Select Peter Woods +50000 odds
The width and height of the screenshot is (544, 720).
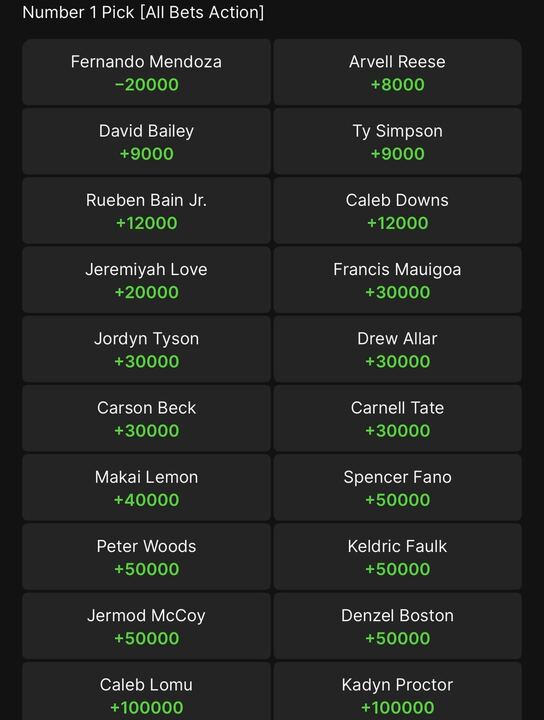[146, 557]
